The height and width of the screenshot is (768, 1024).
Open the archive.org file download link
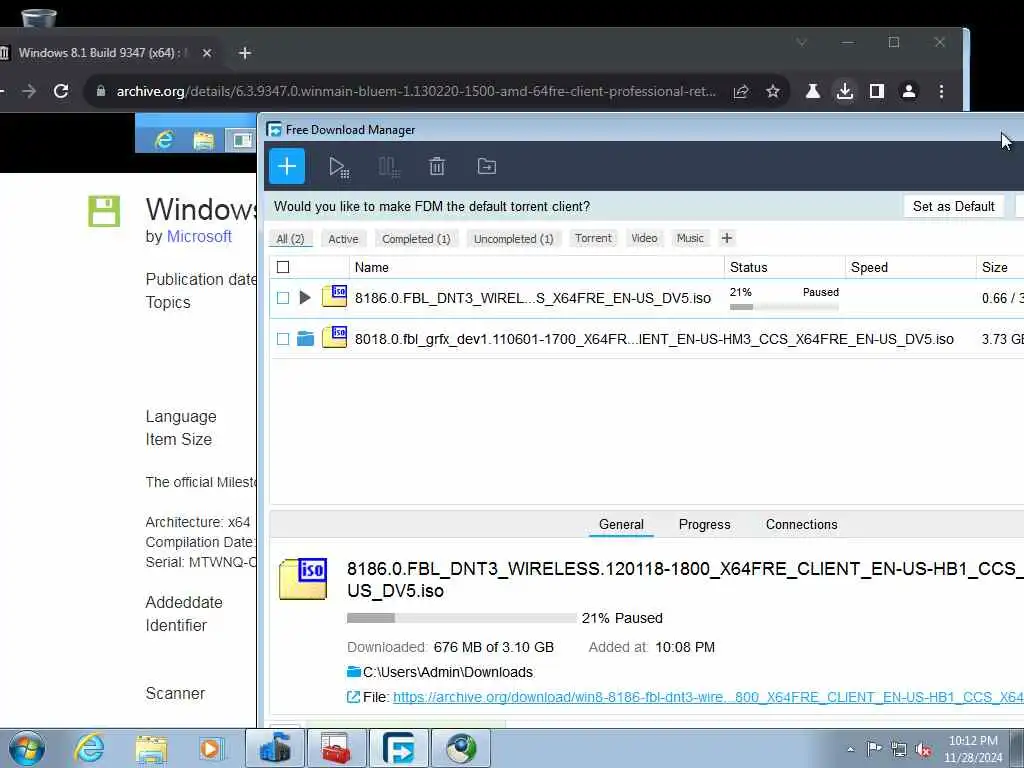pyautogui.click(x=708, y=697)
